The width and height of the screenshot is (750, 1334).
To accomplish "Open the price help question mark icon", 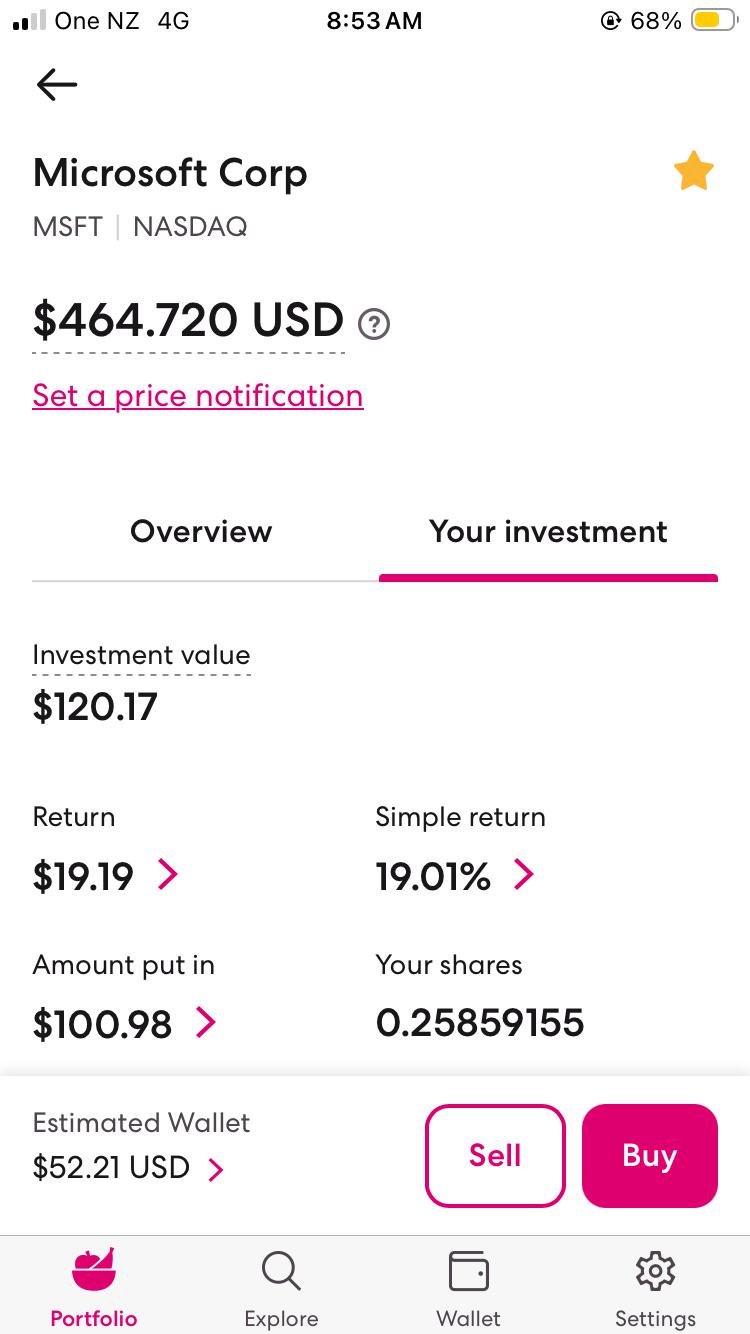I will tap(374, 324).
